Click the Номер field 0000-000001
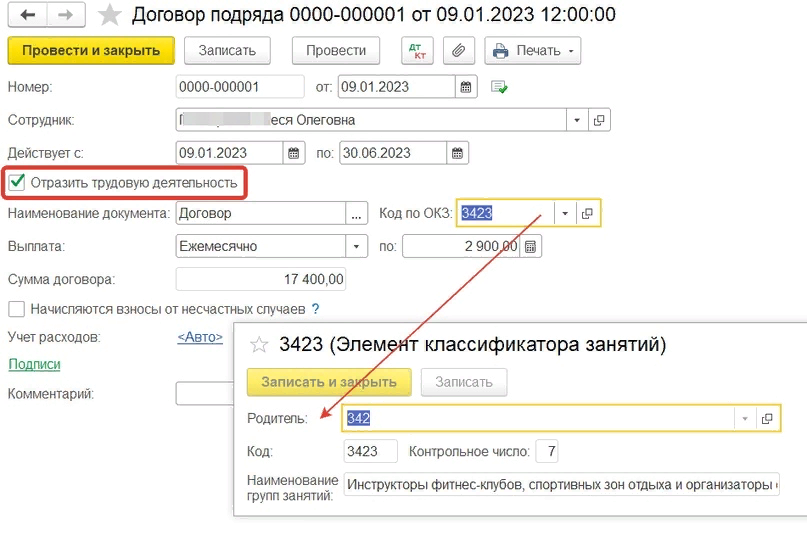The image size is (807, 552). pos(240,87)
